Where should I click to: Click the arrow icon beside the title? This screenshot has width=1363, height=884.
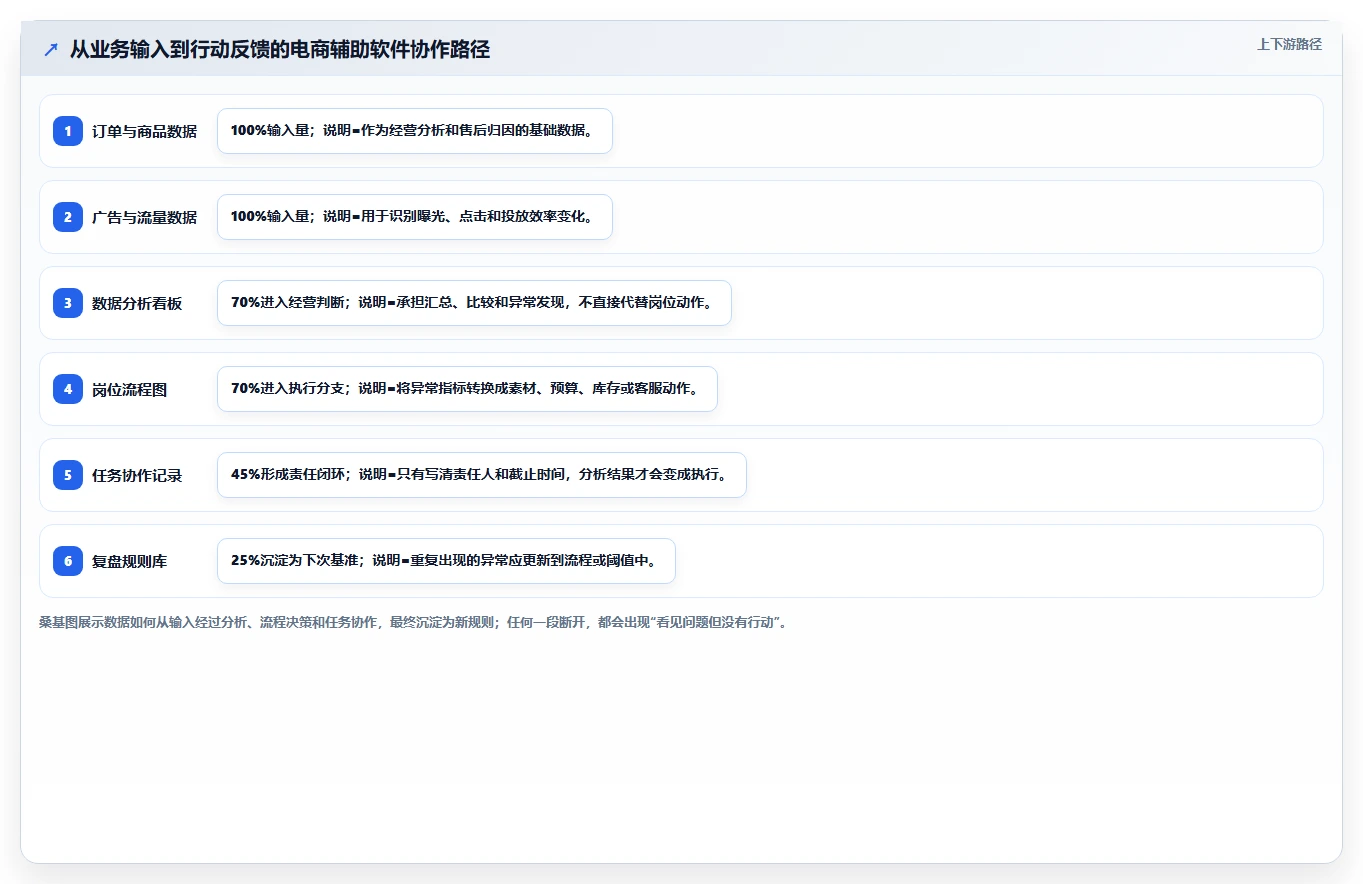(51, 50)
